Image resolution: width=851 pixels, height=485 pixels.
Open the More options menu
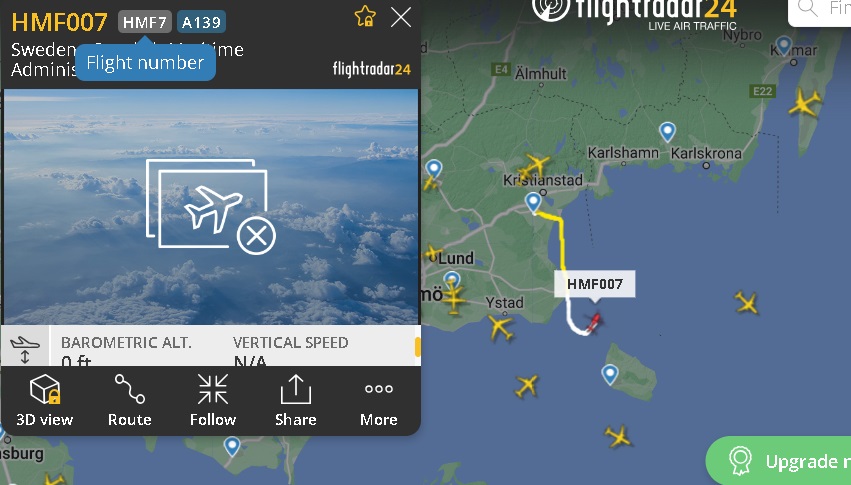coord(379,401)
